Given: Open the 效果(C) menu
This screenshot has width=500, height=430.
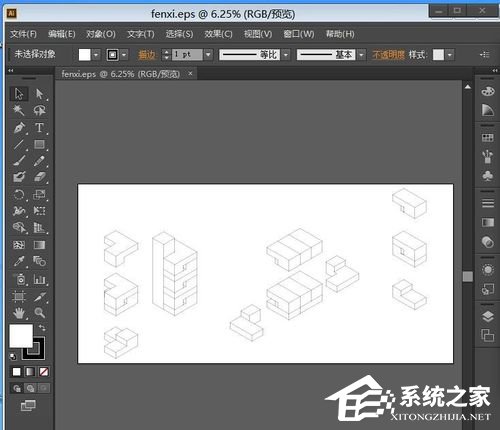Looking at the screenshot, I should [218, 34].
